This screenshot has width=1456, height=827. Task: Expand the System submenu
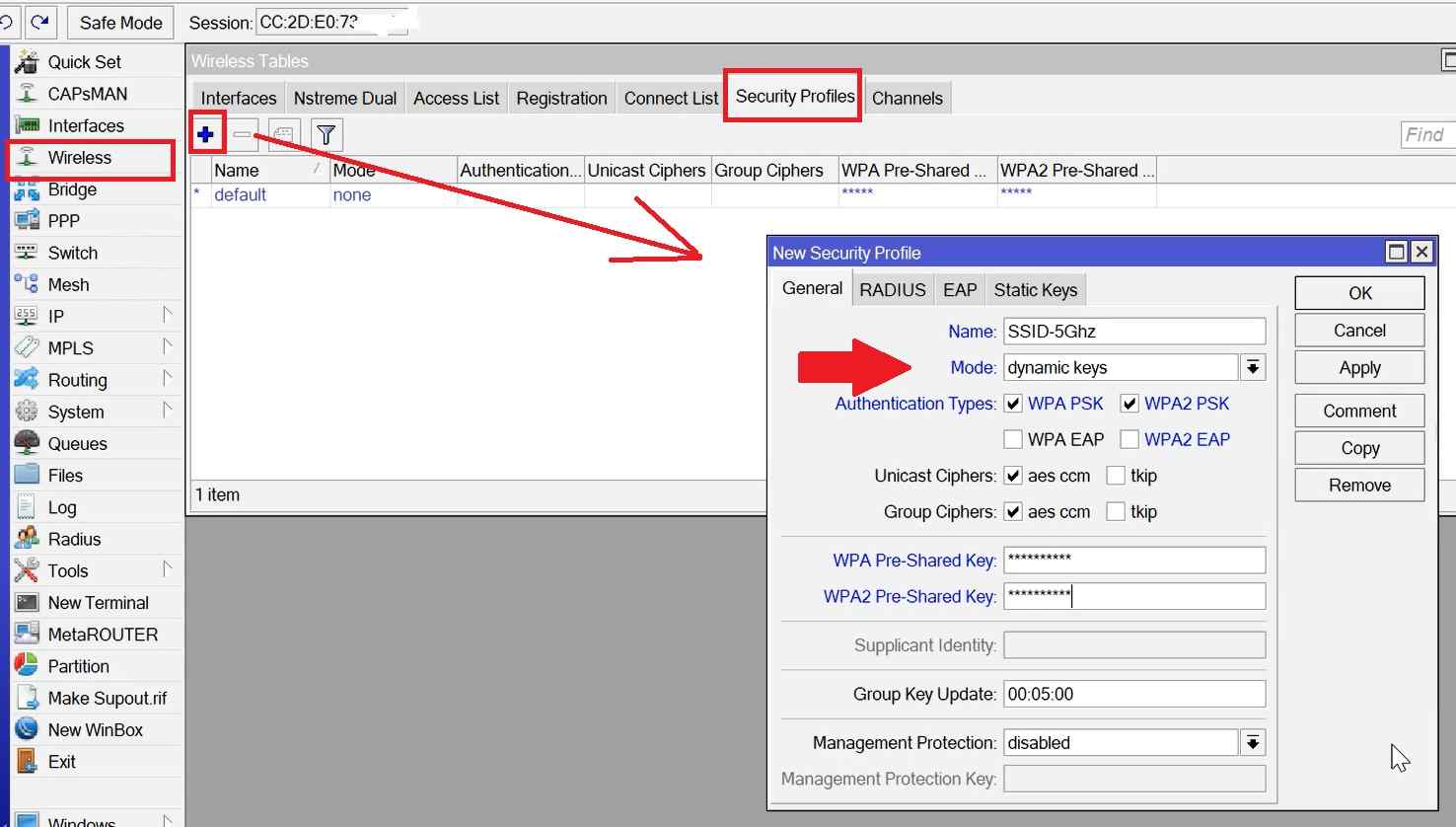tap(167, 411)
